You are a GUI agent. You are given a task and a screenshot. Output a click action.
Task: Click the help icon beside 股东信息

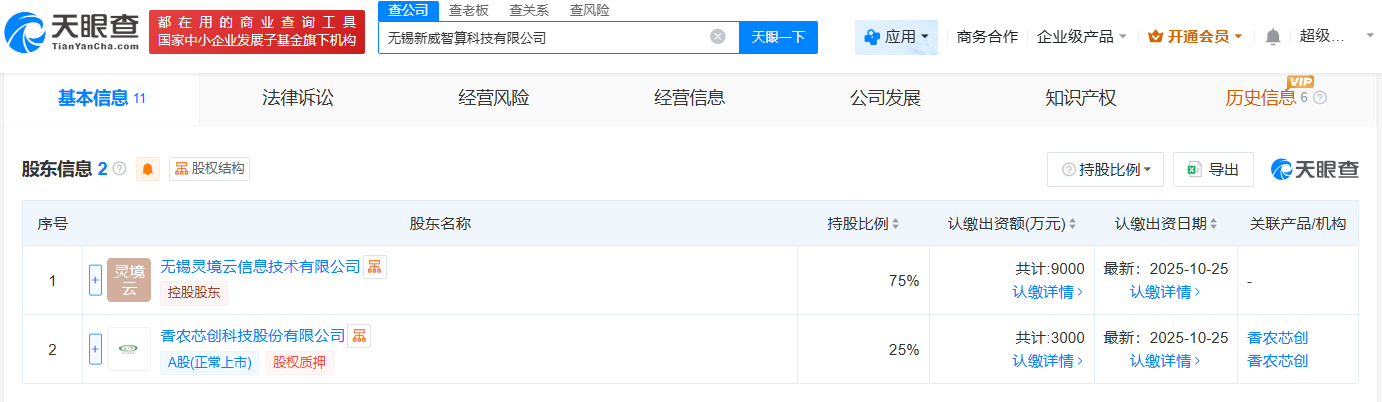point(120,169)
